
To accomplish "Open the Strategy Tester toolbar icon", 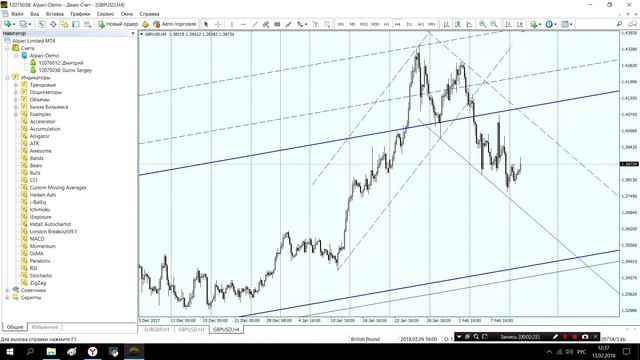I will 87,24.
